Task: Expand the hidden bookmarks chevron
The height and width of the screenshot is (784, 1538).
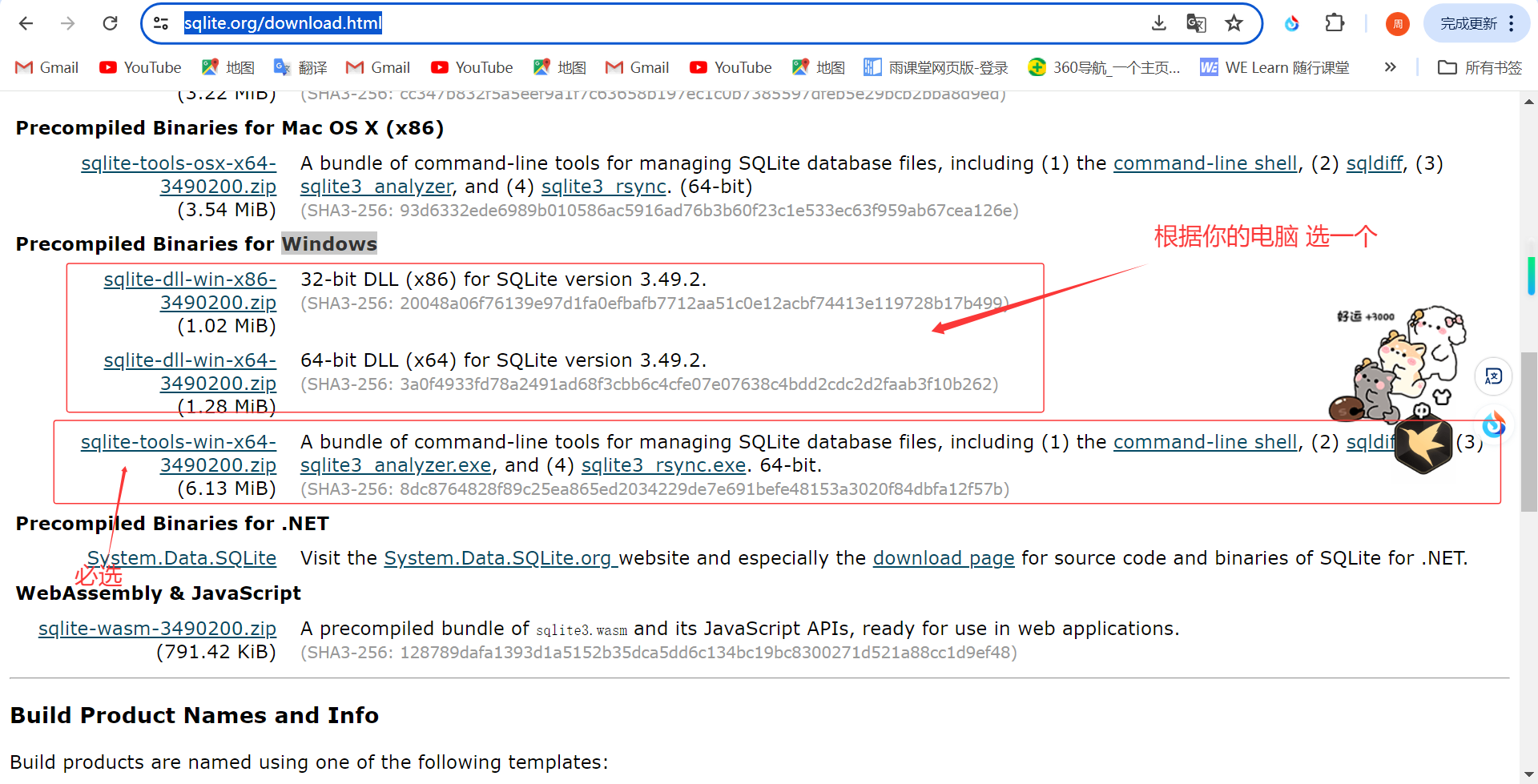Action: tap(1390, 67)
